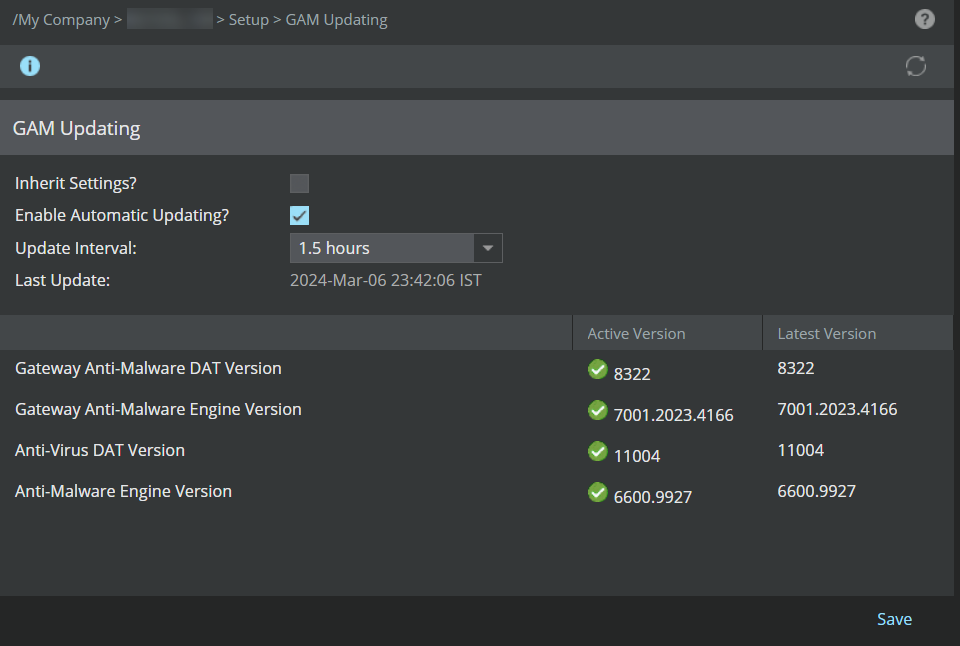Select the Gateway Anti-Malware DAT Version row label
960x646 pixels.
coord(148,368)
